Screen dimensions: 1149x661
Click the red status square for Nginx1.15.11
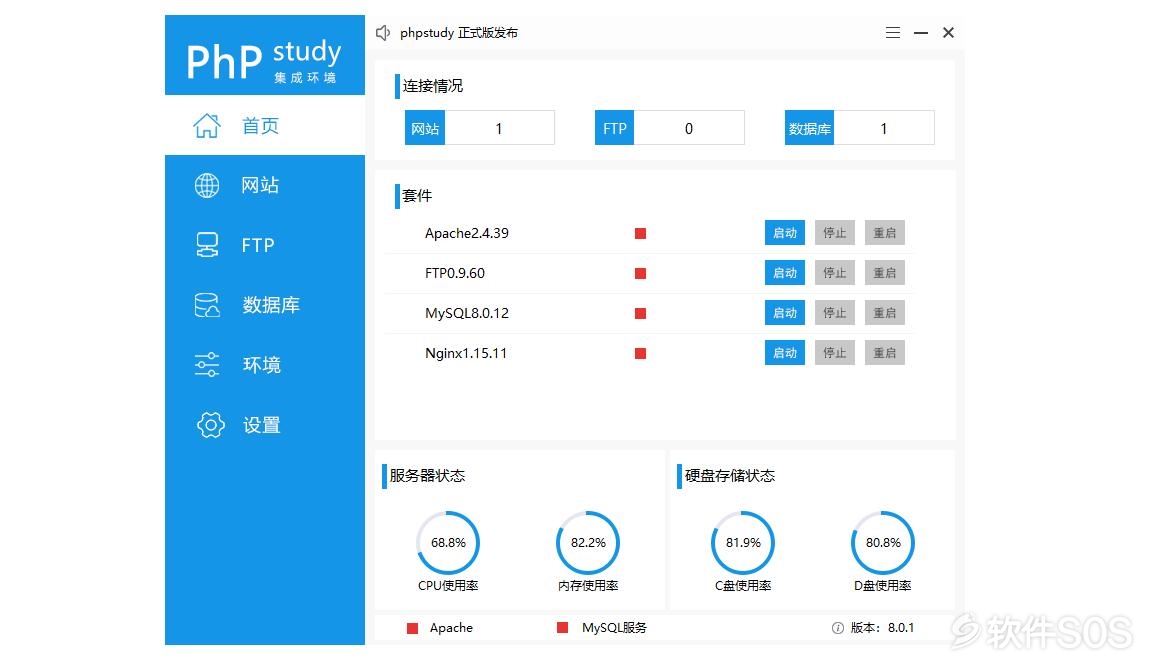click(640, 353)
